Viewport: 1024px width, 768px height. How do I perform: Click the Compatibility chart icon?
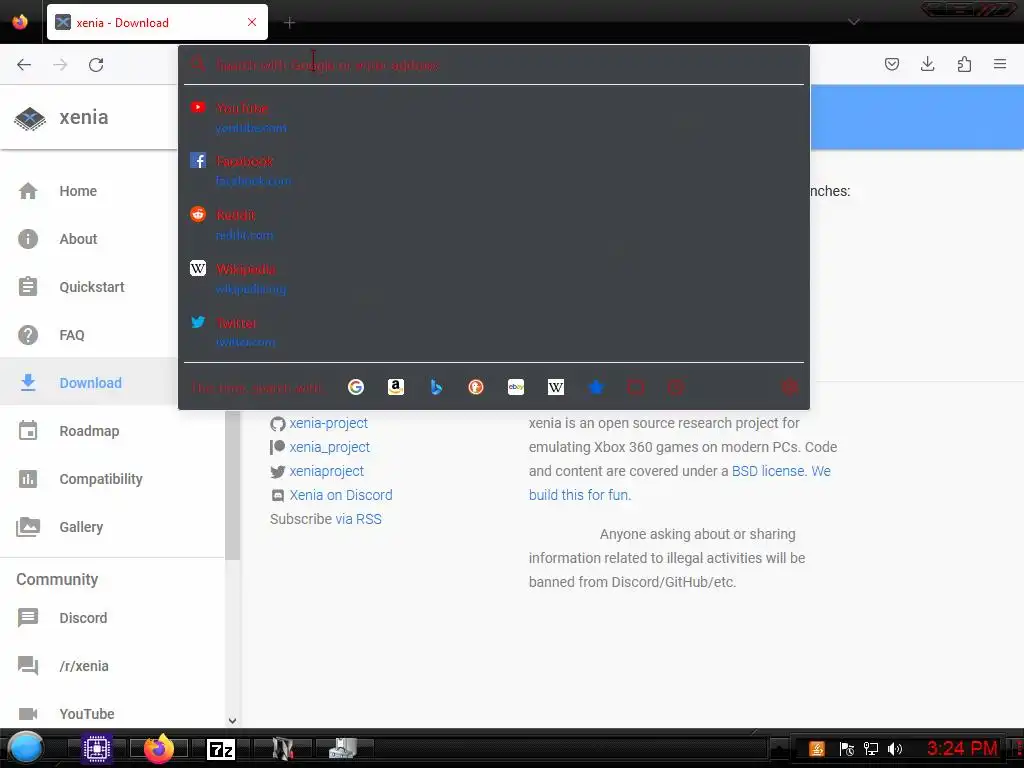[x=28, y=479]
